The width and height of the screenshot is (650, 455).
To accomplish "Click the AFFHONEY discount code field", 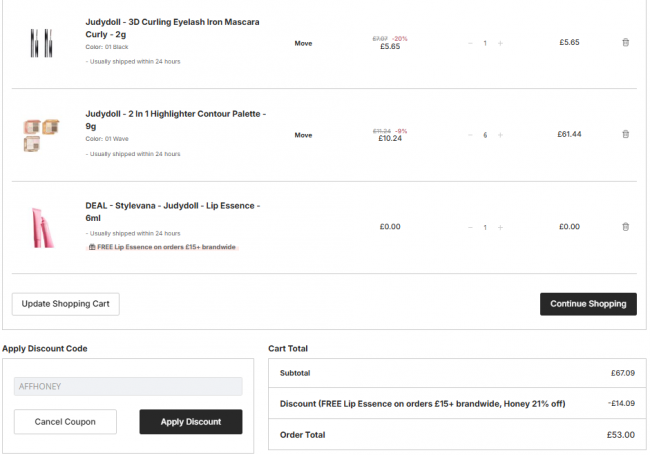I will [x=128, y=386].
